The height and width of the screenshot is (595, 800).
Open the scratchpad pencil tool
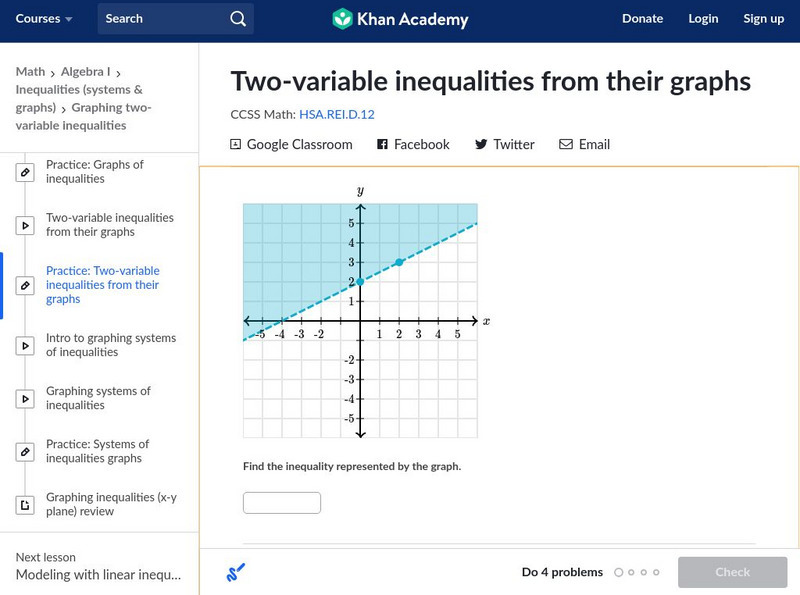click(x=236, y=573)
